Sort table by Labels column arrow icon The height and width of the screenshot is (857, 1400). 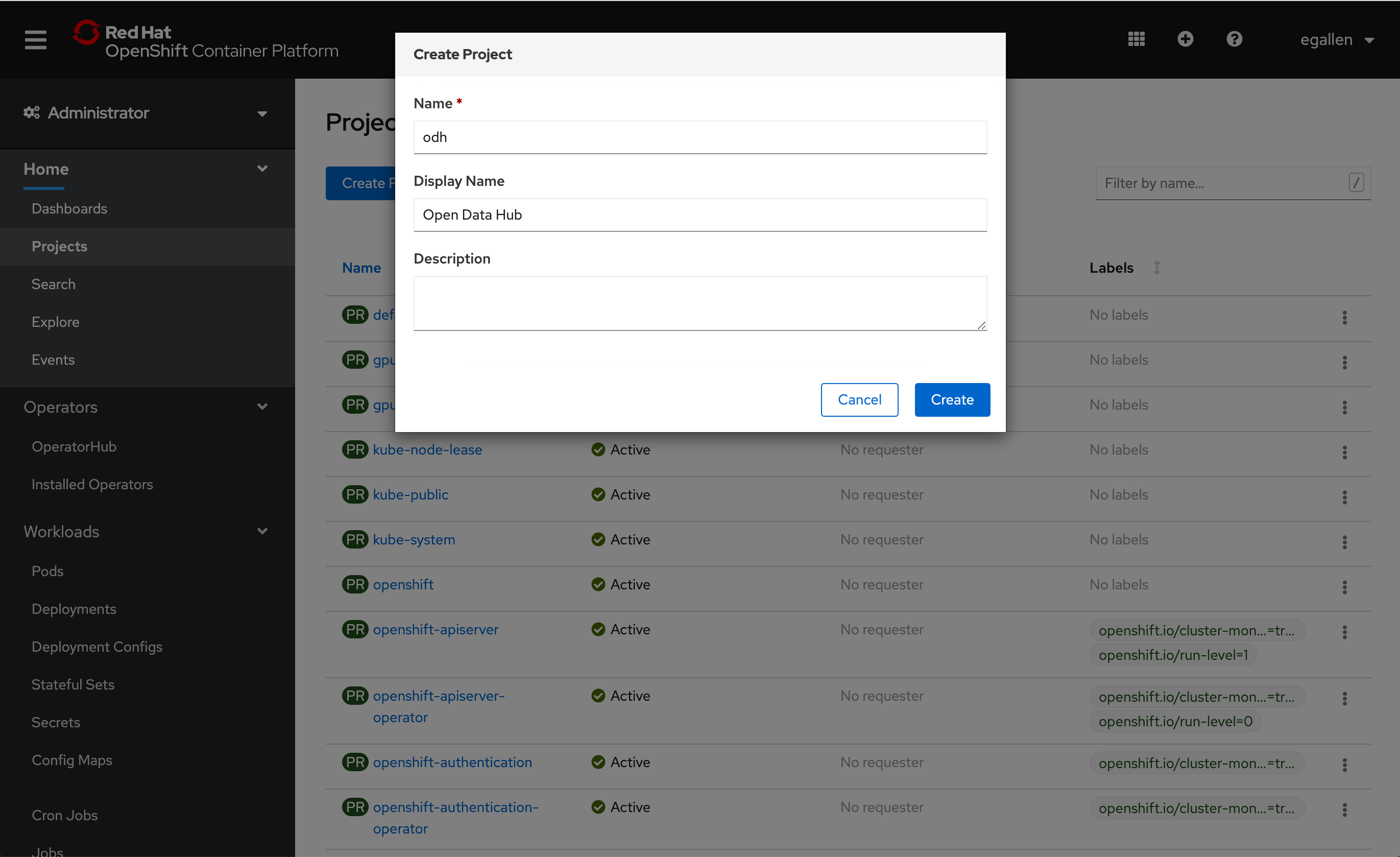pyautogui.click(x=1157, y=268)
